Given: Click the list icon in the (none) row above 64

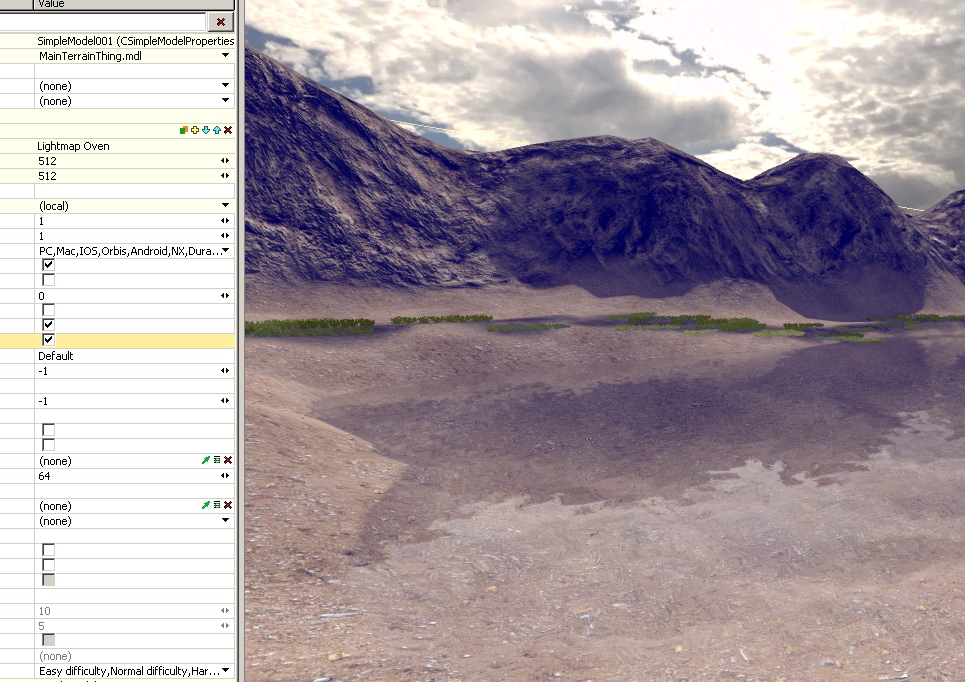Looking at the screenshot, I should click(217, 460).
